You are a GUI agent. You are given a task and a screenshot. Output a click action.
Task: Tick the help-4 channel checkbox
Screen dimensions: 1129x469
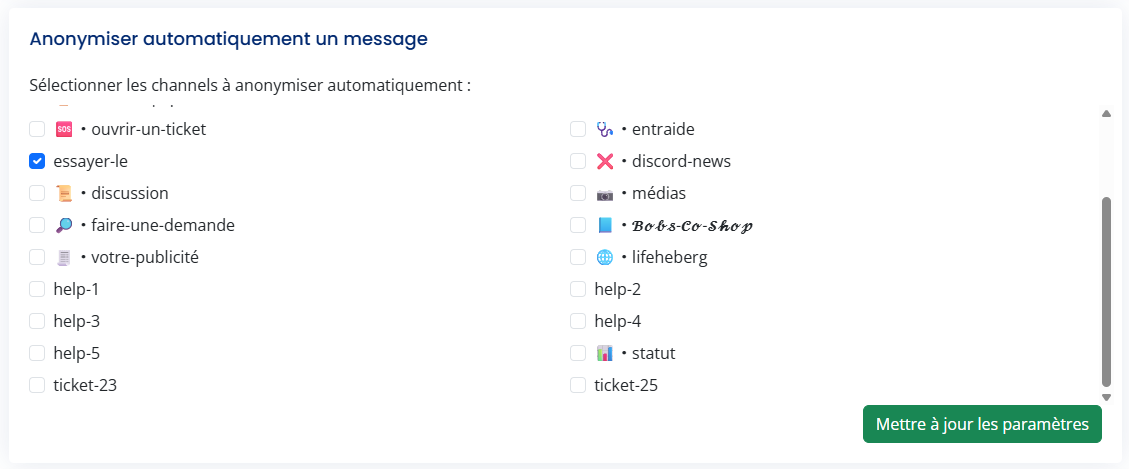pos(578,321)
